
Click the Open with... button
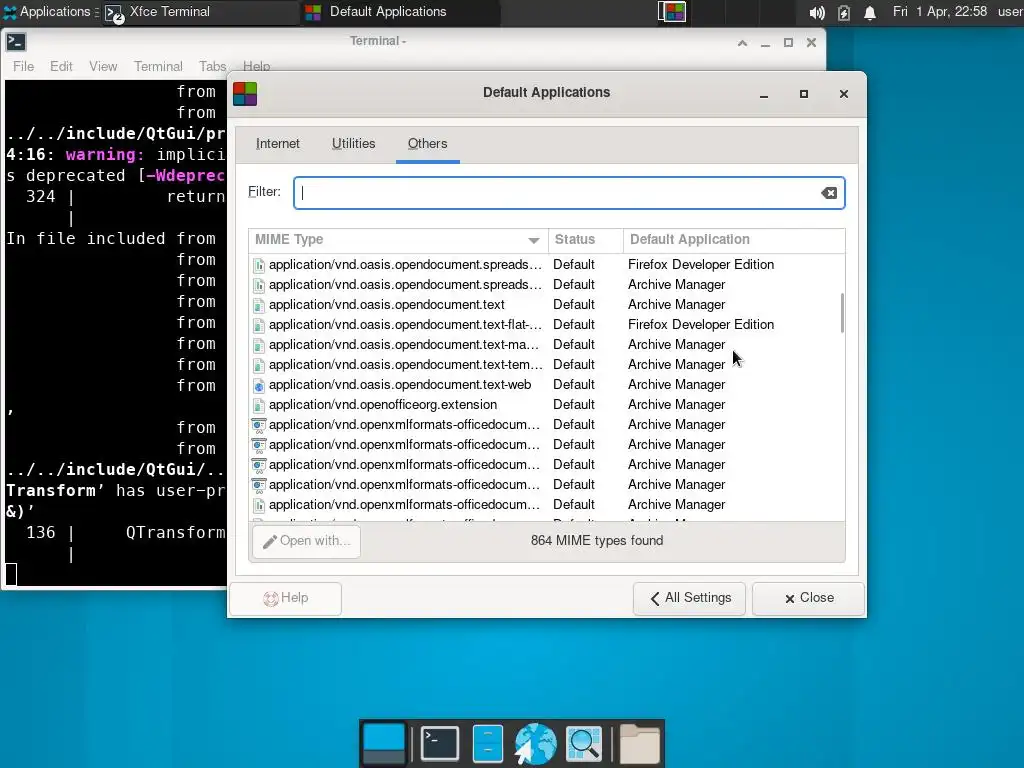[x=306, y=541]
